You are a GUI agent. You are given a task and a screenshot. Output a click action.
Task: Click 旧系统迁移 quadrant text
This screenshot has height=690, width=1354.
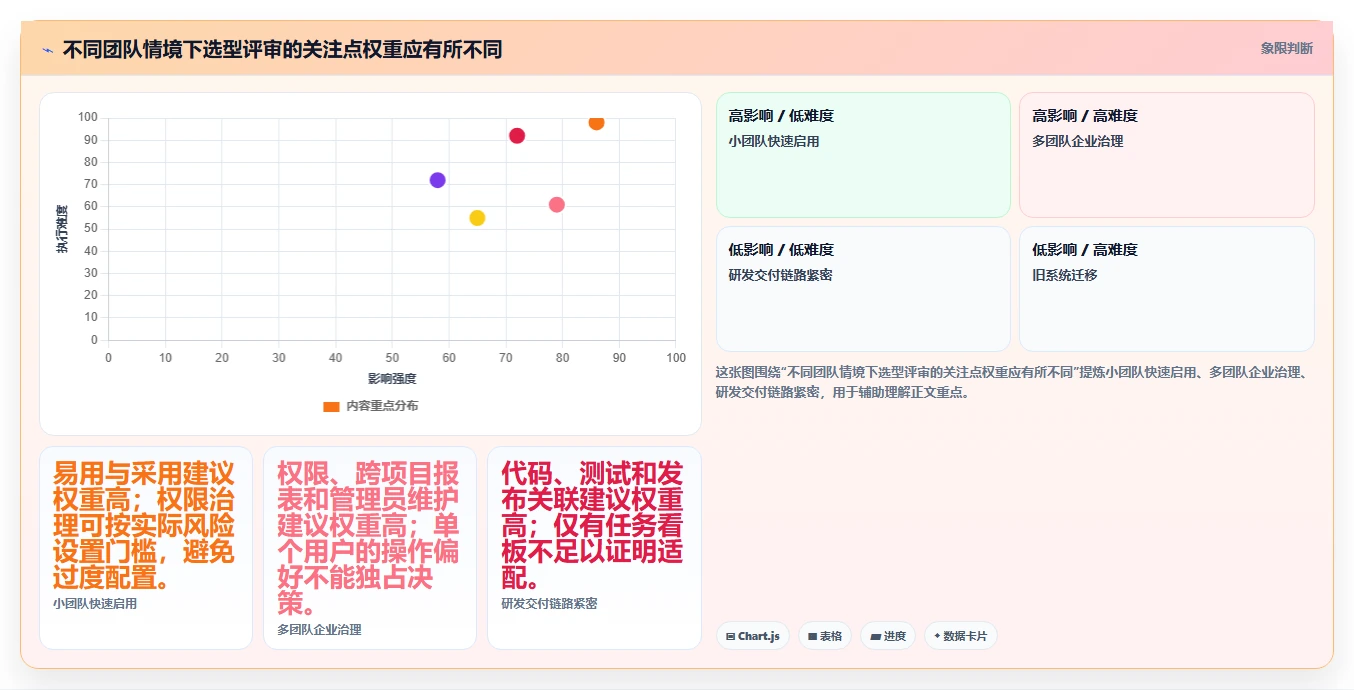1065,275
